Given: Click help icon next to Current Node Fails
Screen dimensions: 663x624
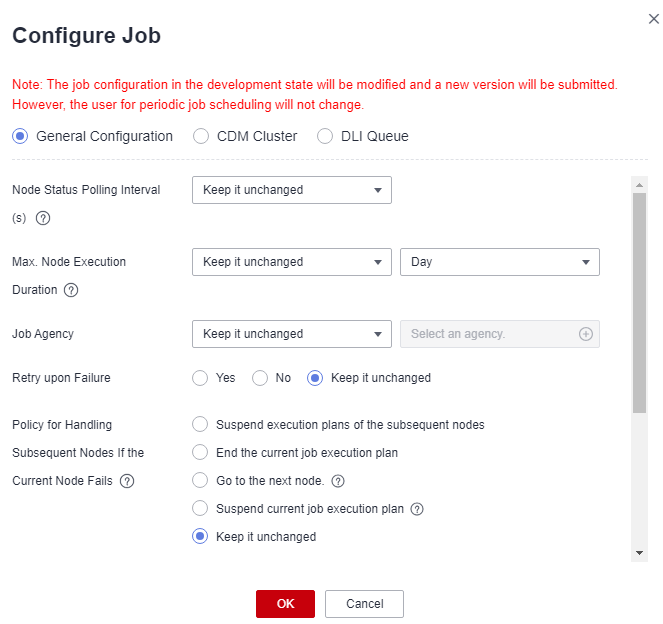Looking at the screenshot, I should [127, 481].
